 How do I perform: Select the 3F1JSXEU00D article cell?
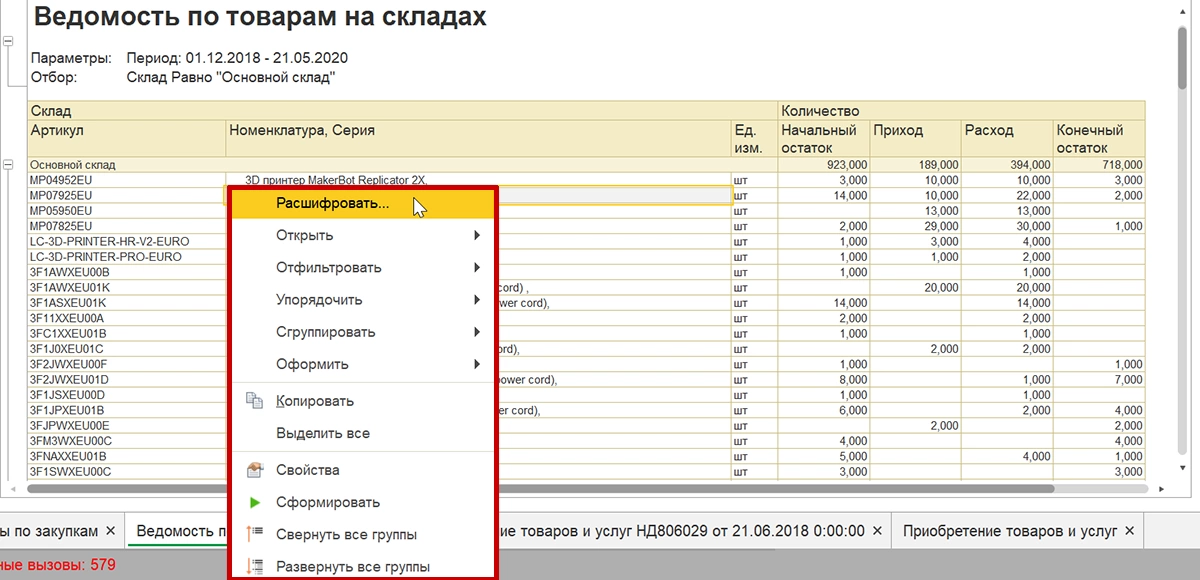pos(127,395)
